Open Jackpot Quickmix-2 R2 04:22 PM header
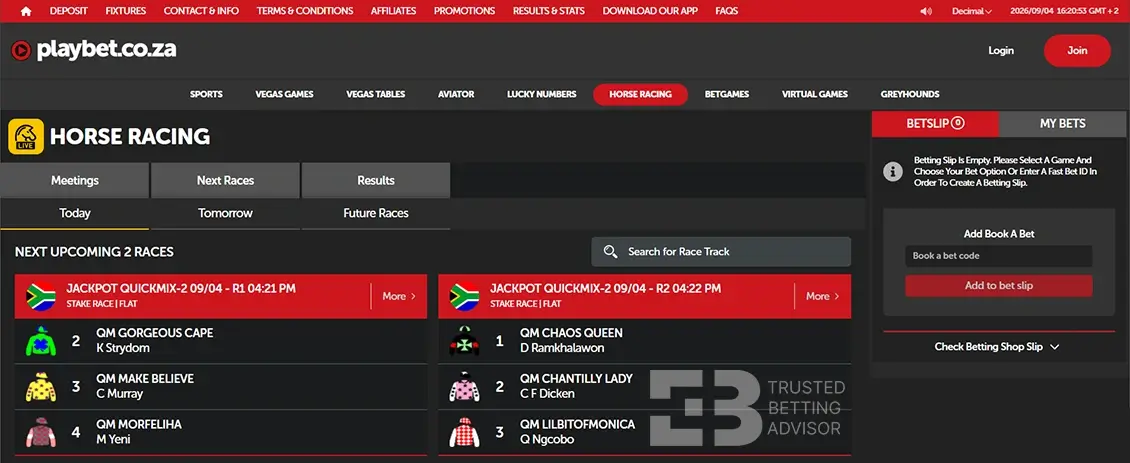The image size is (1130, 463). pos(644,296)
